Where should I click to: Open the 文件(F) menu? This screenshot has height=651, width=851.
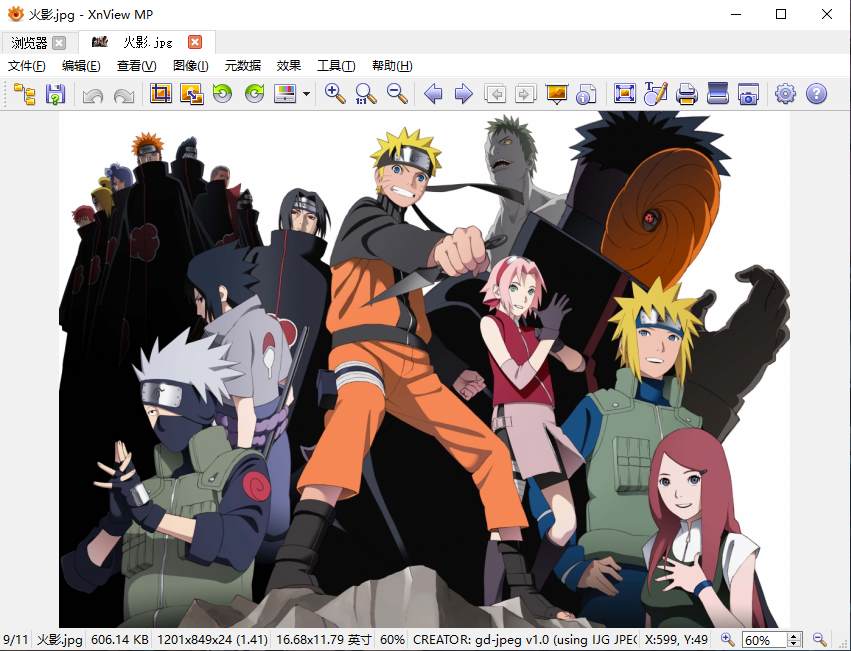[27, 66]
